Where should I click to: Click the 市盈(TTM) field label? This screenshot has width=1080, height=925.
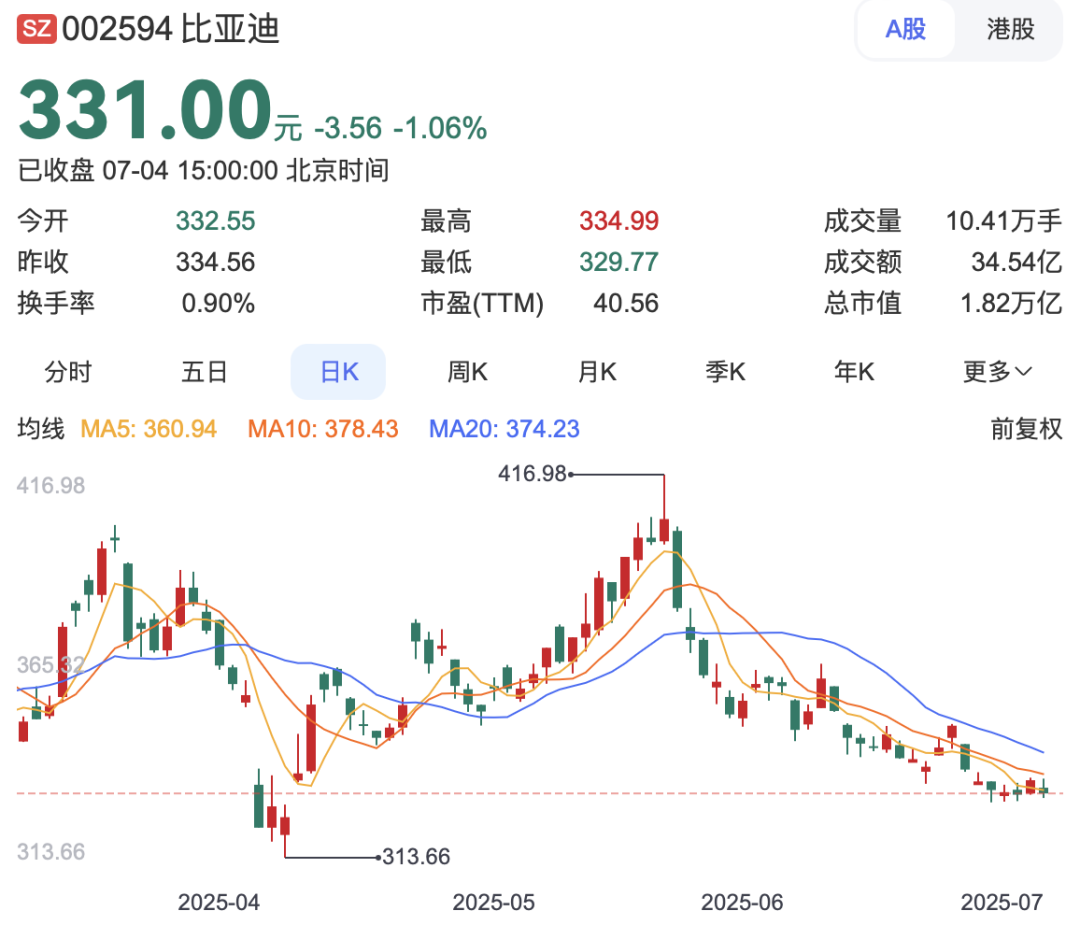point(482,304)
